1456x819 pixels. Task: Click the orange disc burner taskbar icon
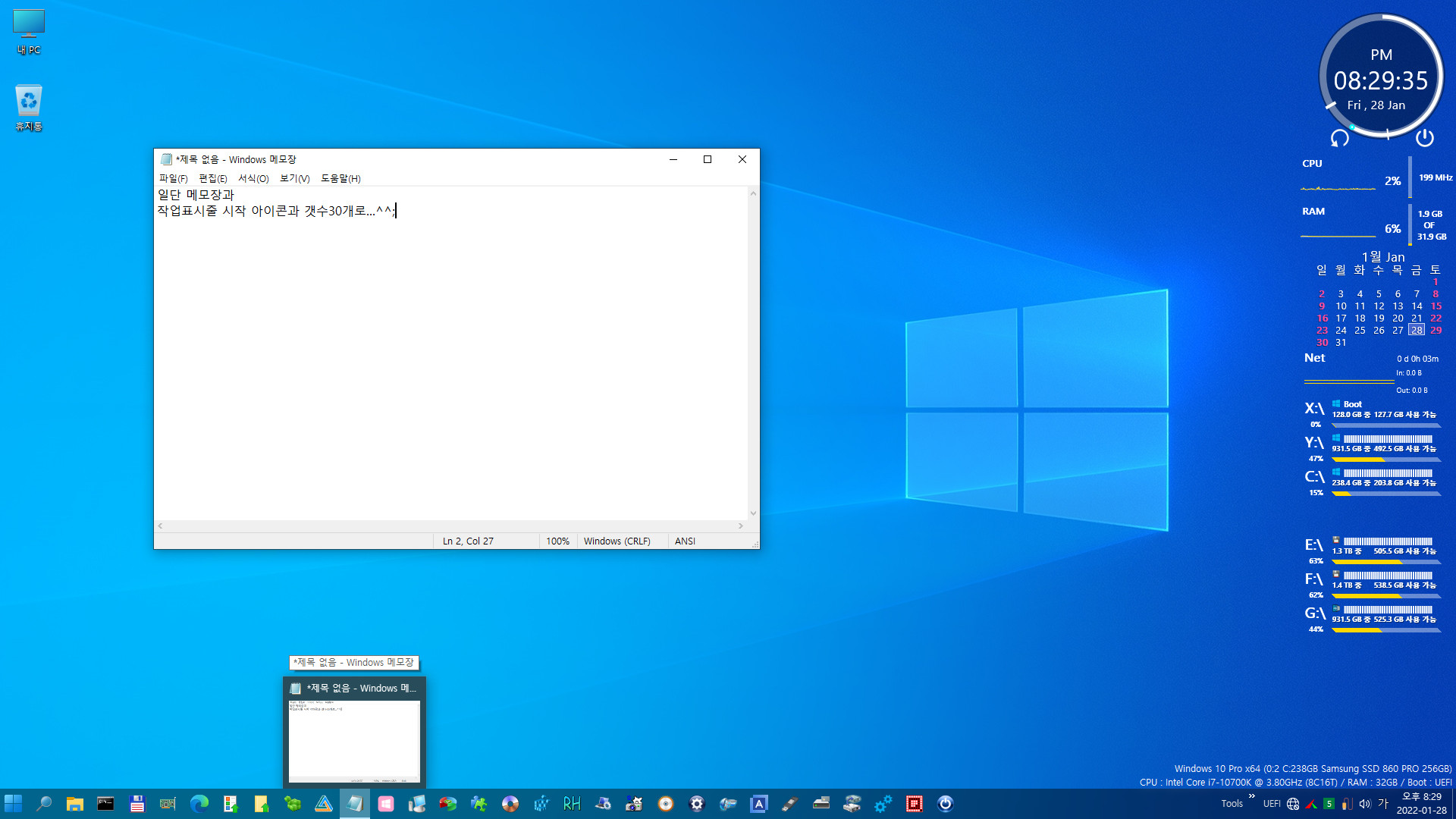(665, 804)
